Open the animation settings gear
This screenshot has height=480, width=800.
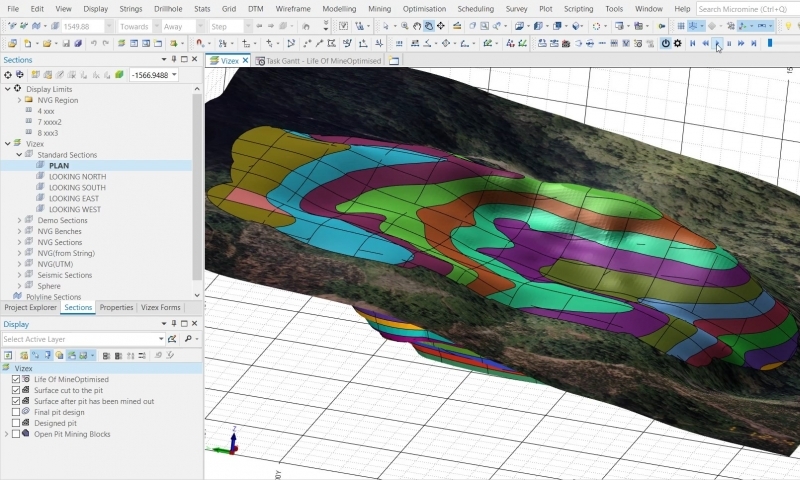point(678,44)
